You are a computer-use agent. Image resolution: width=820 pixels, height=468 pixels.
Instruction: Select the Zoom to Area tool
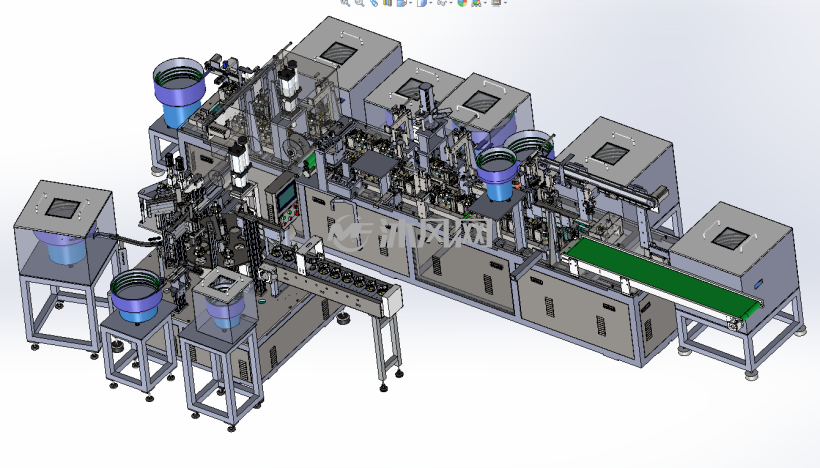point(359,2)
